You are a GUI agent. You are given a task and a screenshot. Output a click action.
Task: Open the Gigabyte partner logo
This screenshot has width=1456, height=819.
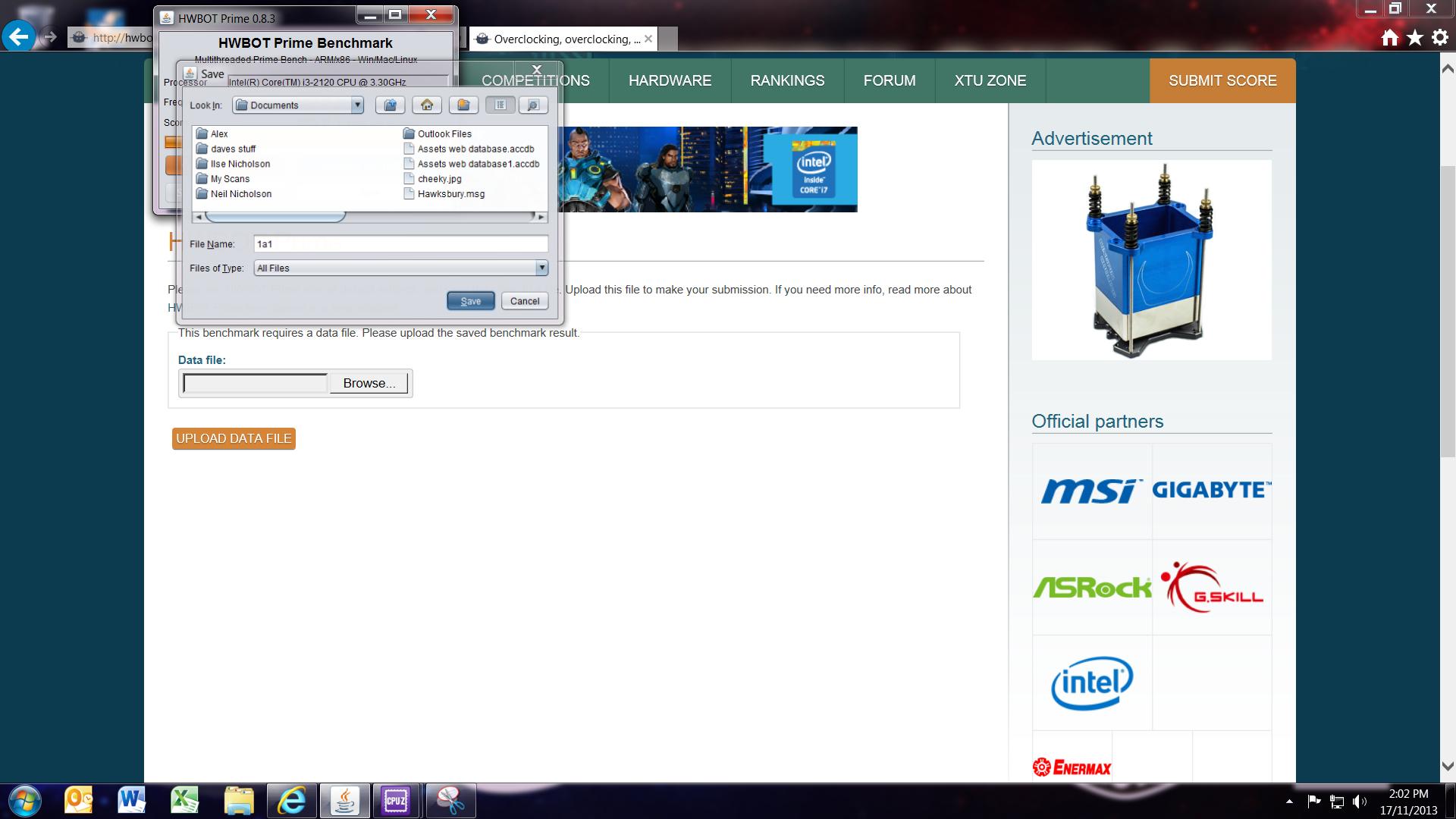click(x=1212, y=491)
